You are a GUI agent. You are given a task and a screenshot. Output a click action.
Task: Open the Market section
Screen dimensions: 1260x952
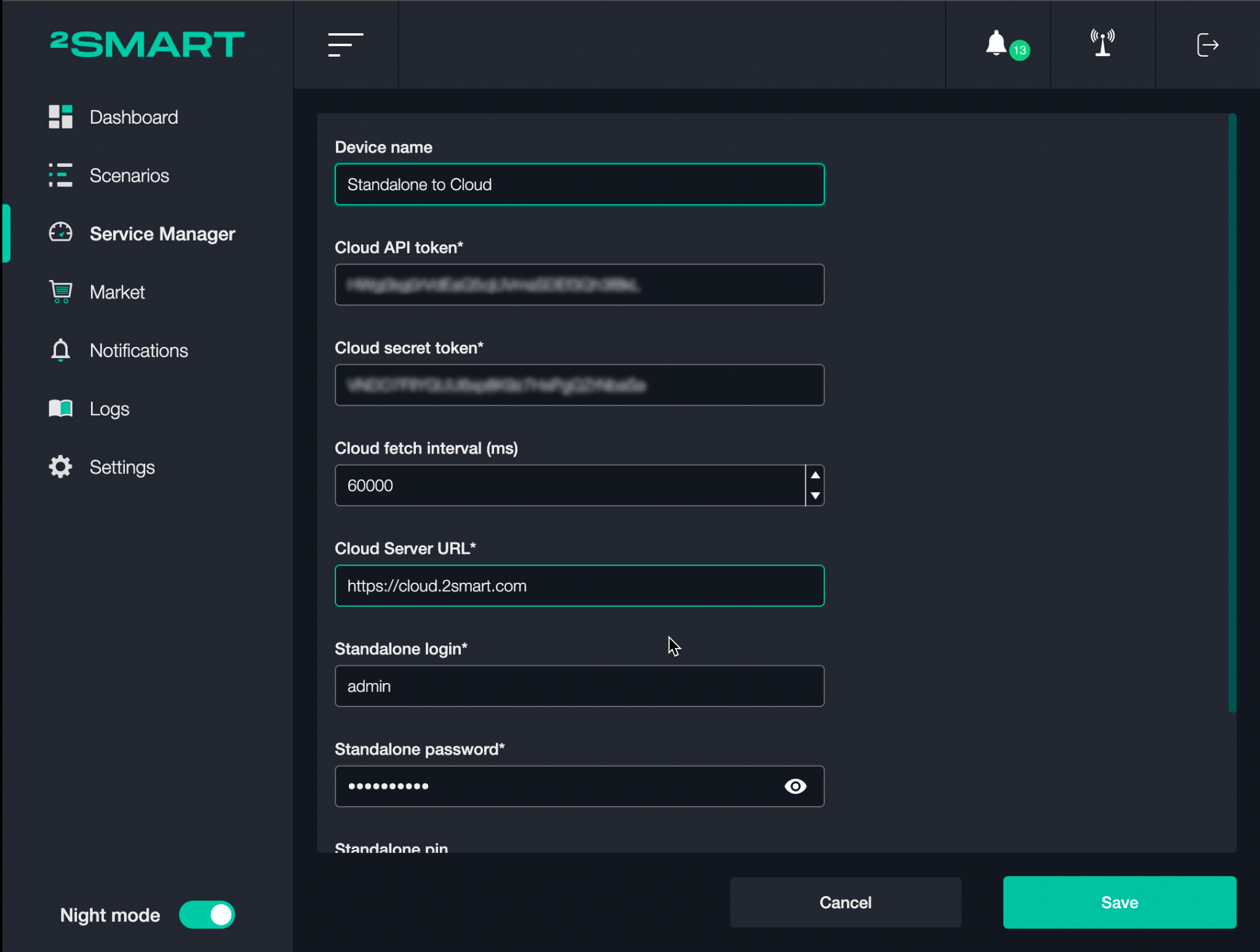click(117, 292)
